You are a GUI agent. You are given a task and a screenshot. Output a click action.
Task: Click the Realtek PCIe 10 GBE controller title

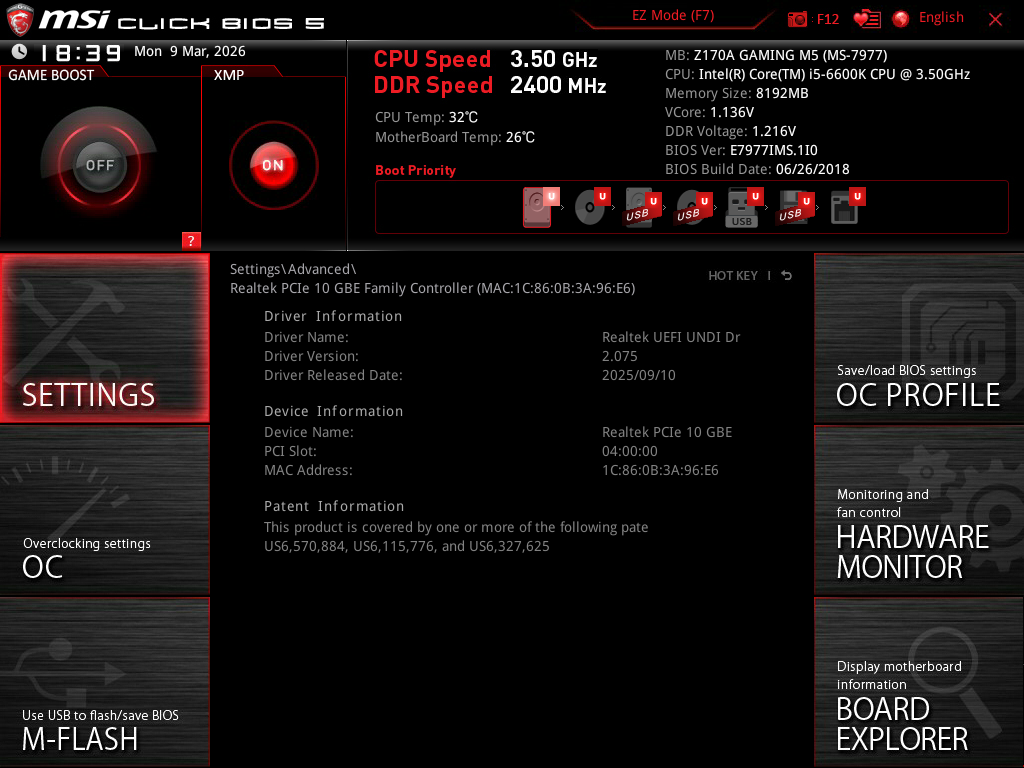pyautogui.click(x=432, y=288)
